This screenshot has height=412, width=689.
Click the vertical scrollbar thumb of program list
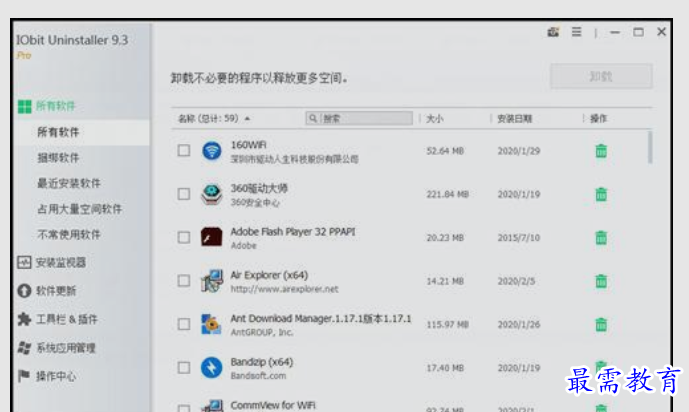[x=649, y=147]
